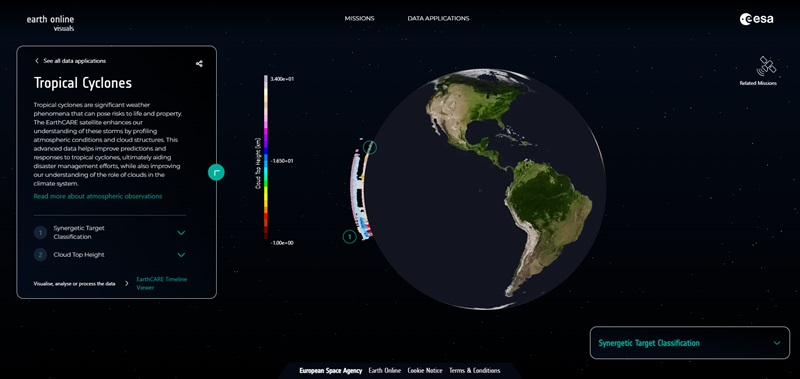Expand the Cloud Top Height row chevron
800x379 pixels.
click(181, 255)
